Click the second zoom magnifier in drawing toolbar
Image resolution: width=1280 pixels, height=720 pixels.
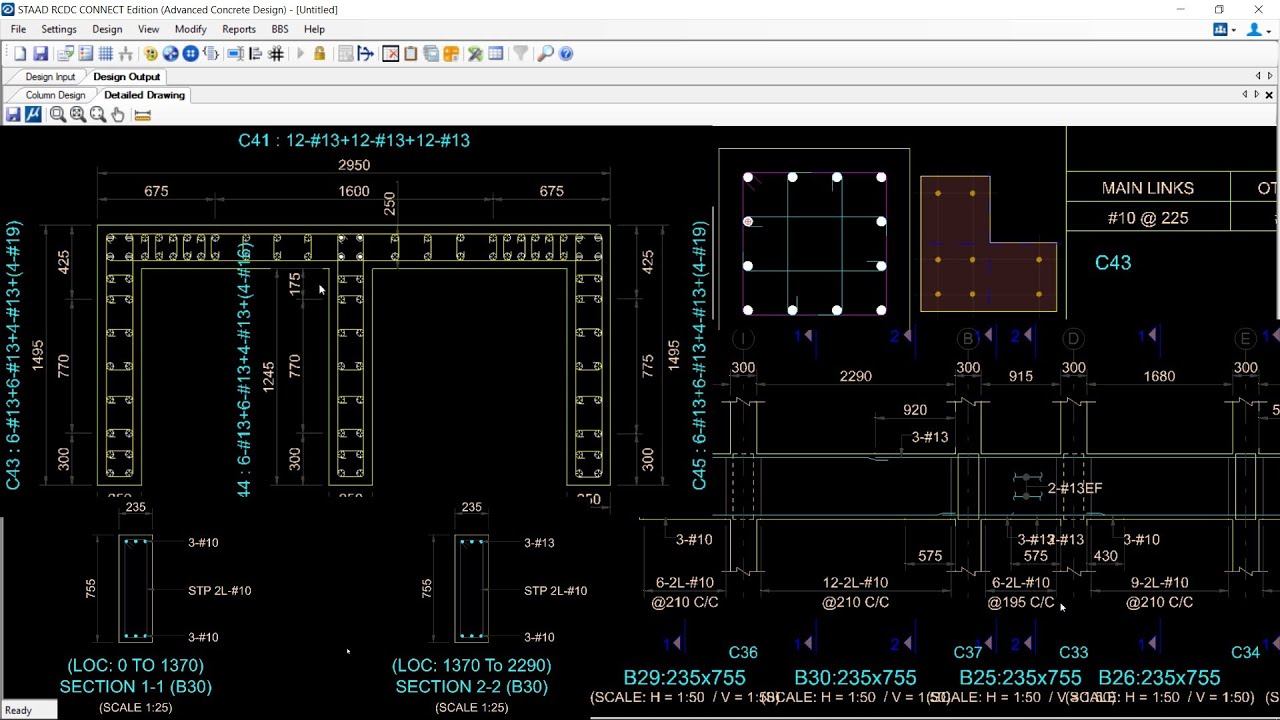coord(78,115)
